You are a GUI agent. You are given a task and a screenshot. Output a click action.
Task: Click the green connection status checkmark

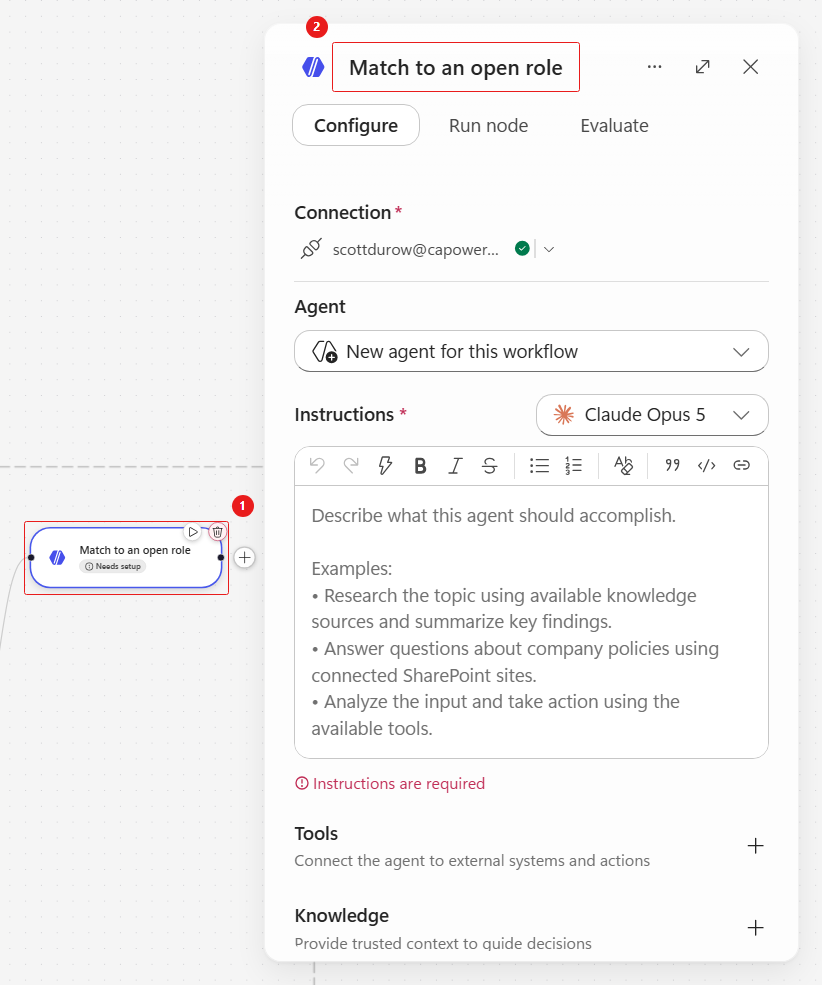click(522, 249)
